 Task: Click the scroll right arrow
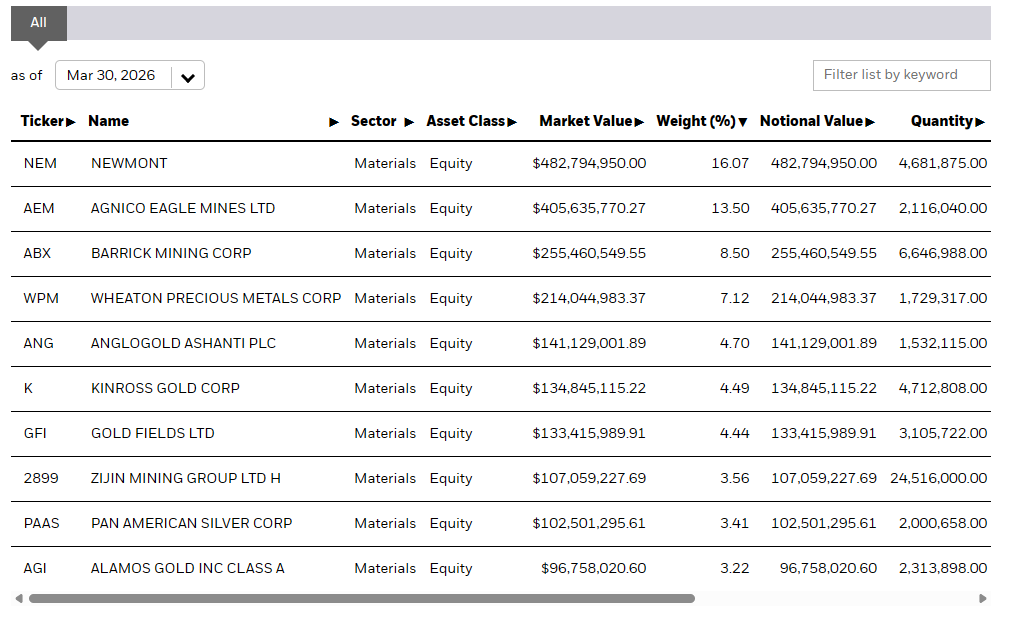[x=983, y=598]
